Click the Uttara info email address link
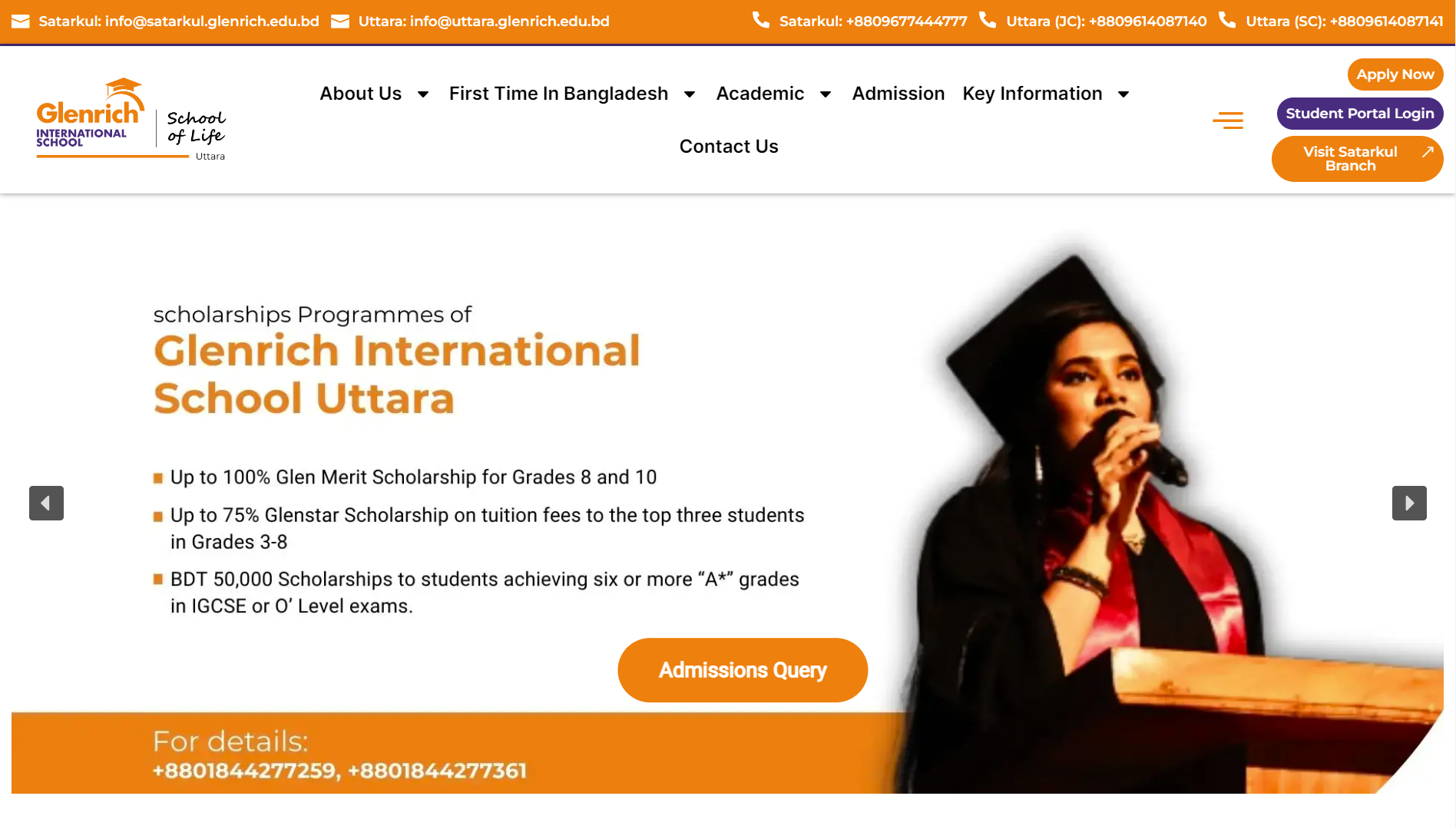 [484, 21]
